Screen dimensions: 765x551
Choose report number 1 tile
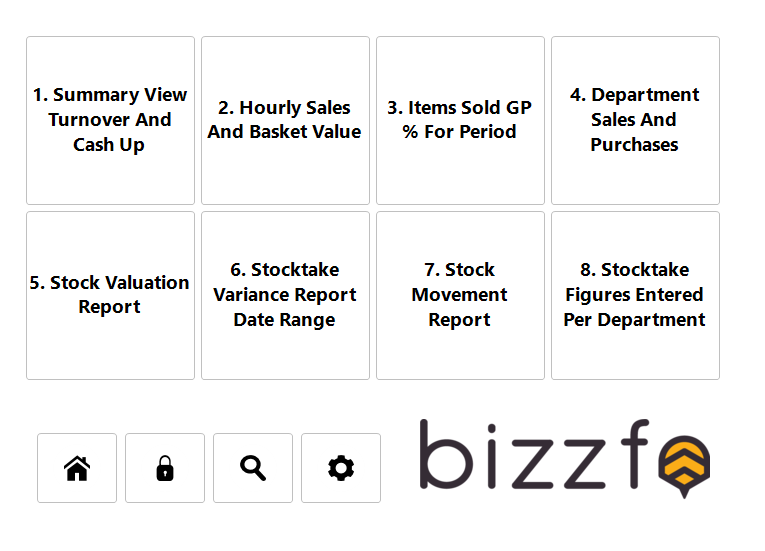click(110, 120)
